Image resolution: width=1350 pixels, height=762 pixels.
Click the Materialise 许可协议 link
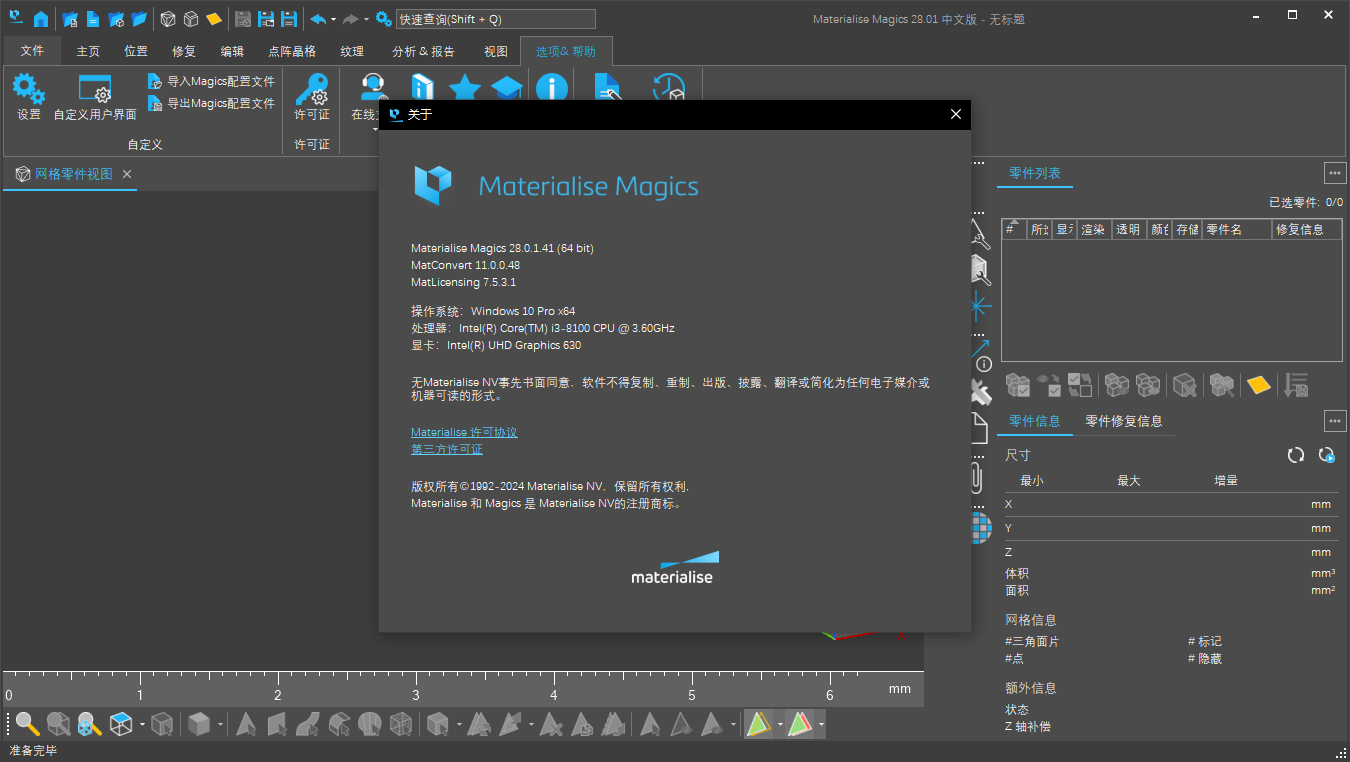coord(464,431)
